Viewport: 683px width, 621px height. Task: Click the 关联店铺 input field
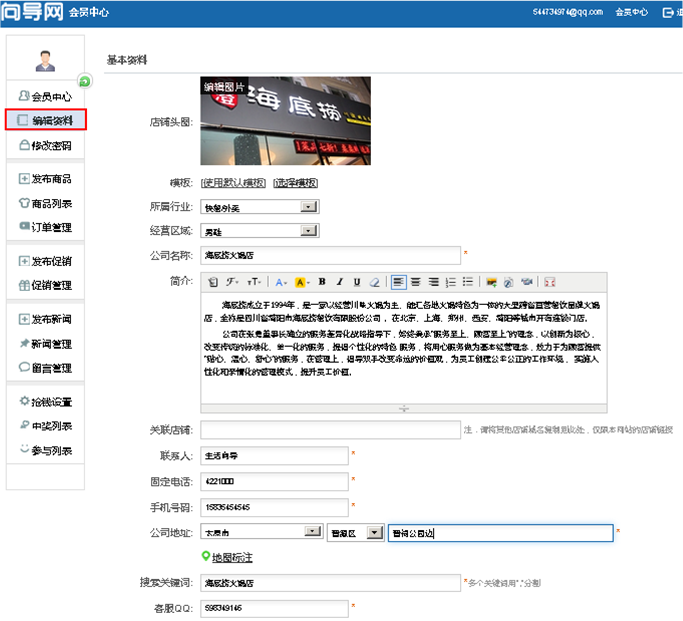[330, 430]
